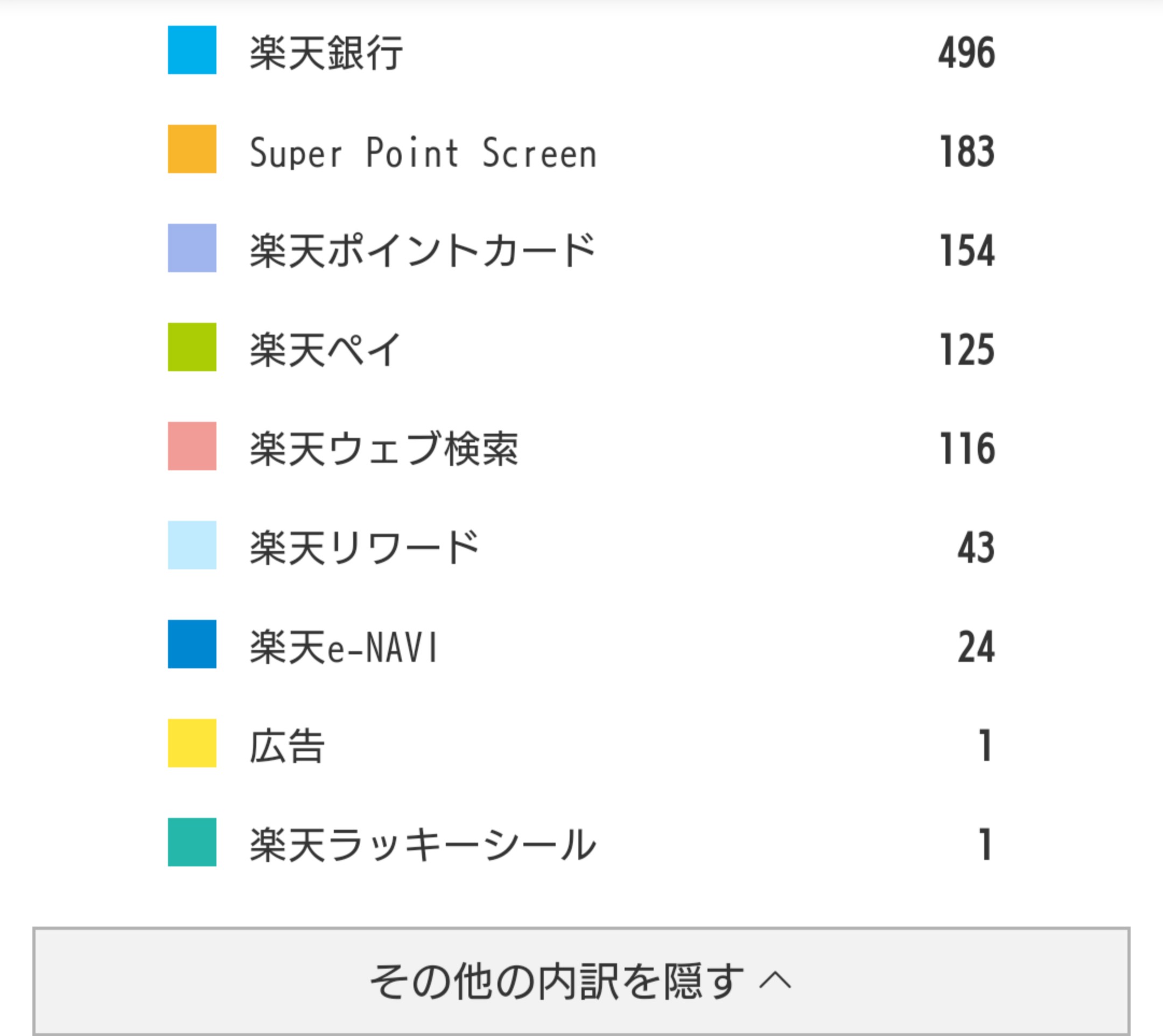Image resolution: width=1163 pixels, height=1036 pixels.
Task: Click the pink 楽天ウェブ検索 swatch
Action: coord(192,446)
